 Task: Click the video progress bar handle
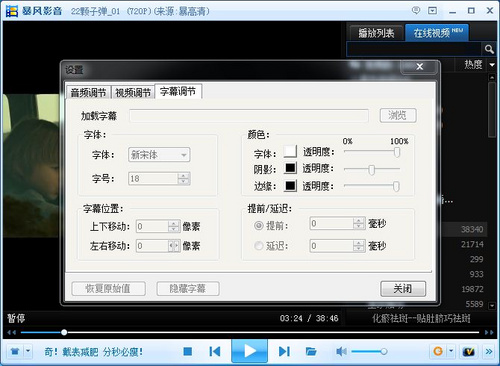pos(64,332)
